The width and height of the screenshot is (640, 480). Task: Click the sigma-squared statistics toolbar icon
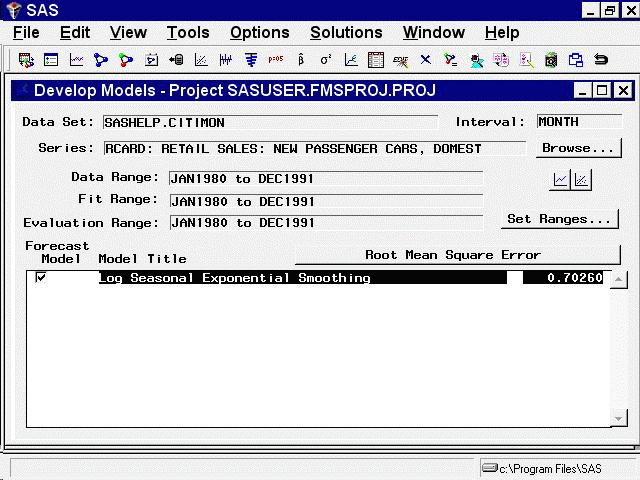[325, 60]
